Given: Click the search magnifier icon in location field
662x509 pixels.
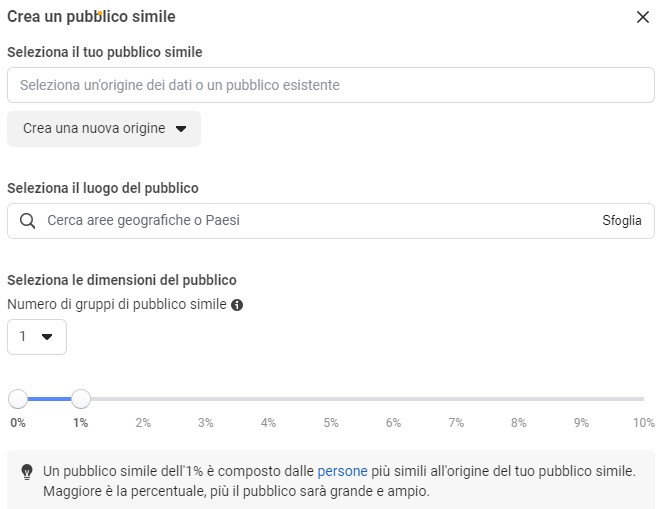Looking at the screenshot, I should pyautogui.click(x=27, y=221).
